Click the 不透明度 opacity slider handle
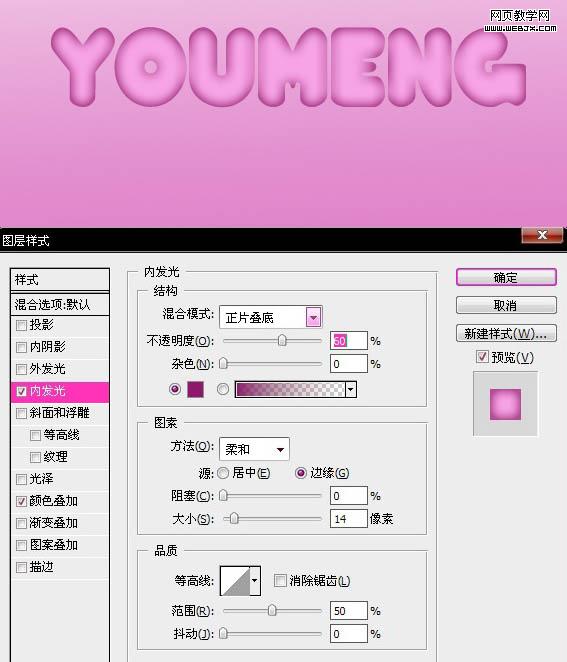Image resolution: width=567 pixels, height=662 pixels. pos(282,341)
